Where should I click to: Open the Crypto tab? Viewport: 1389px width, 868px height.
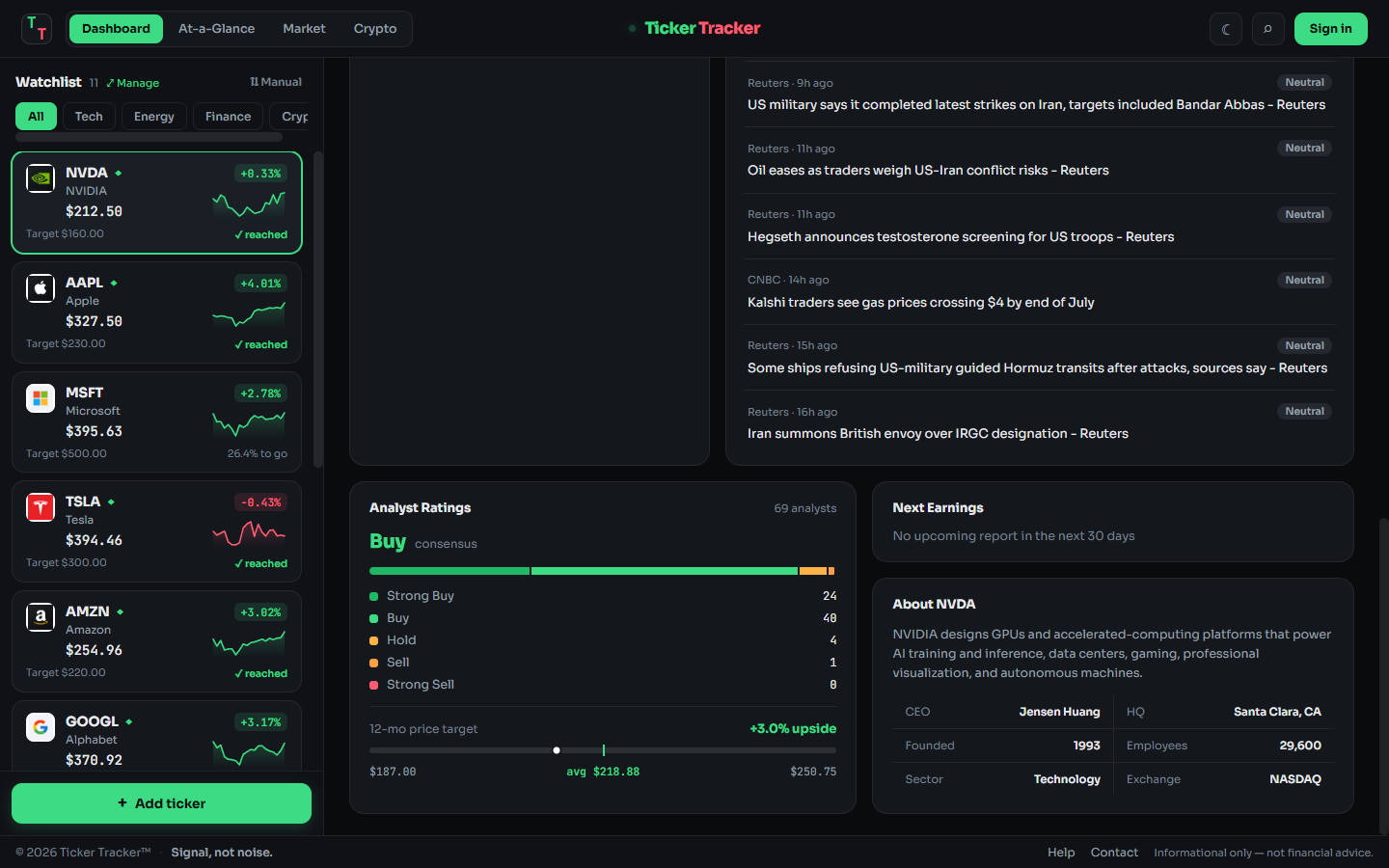pyautogui.click(x=375, y=29)
